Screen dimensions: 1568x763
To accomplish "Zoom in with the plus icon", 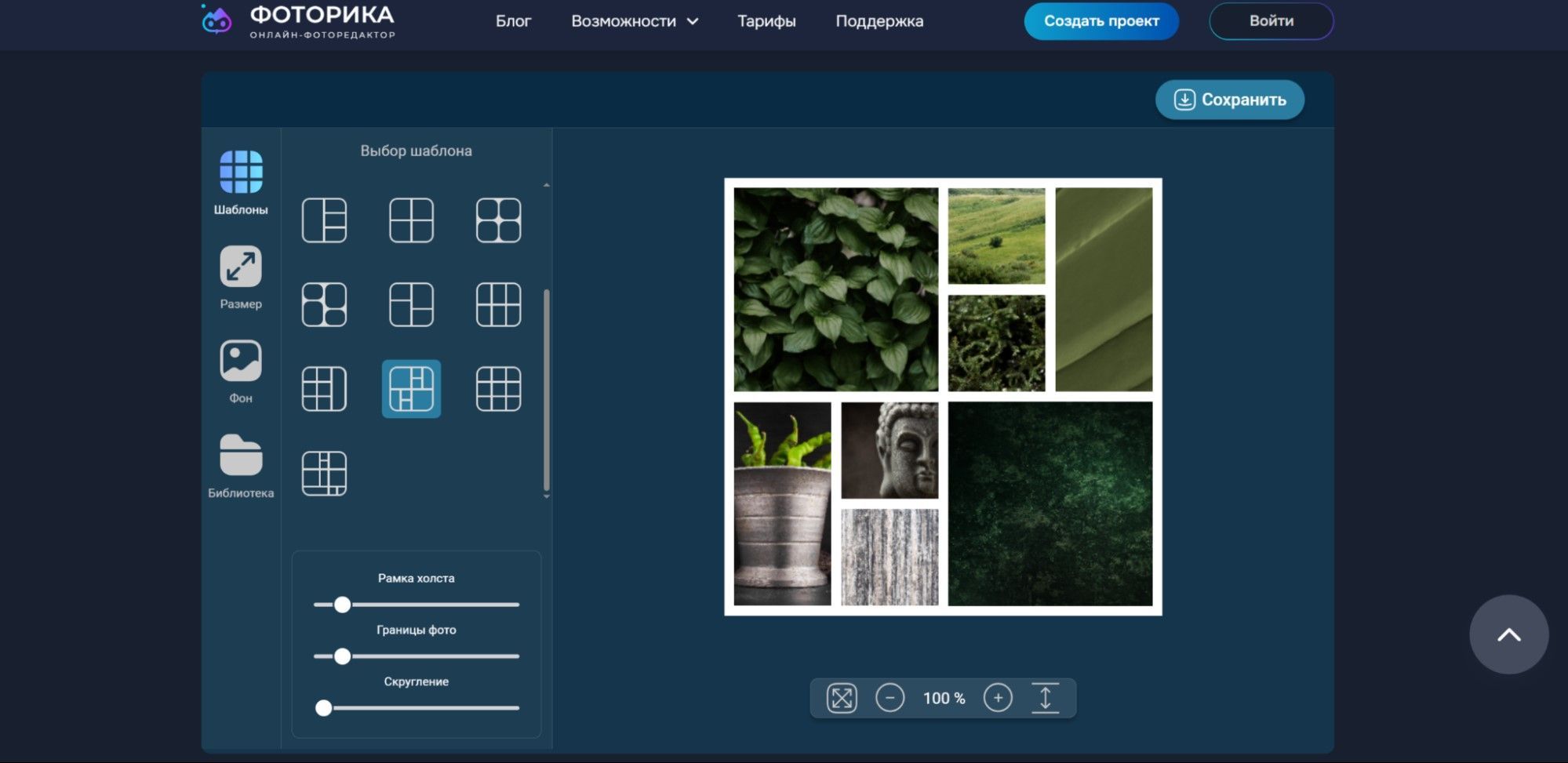I will click(998, 698).
